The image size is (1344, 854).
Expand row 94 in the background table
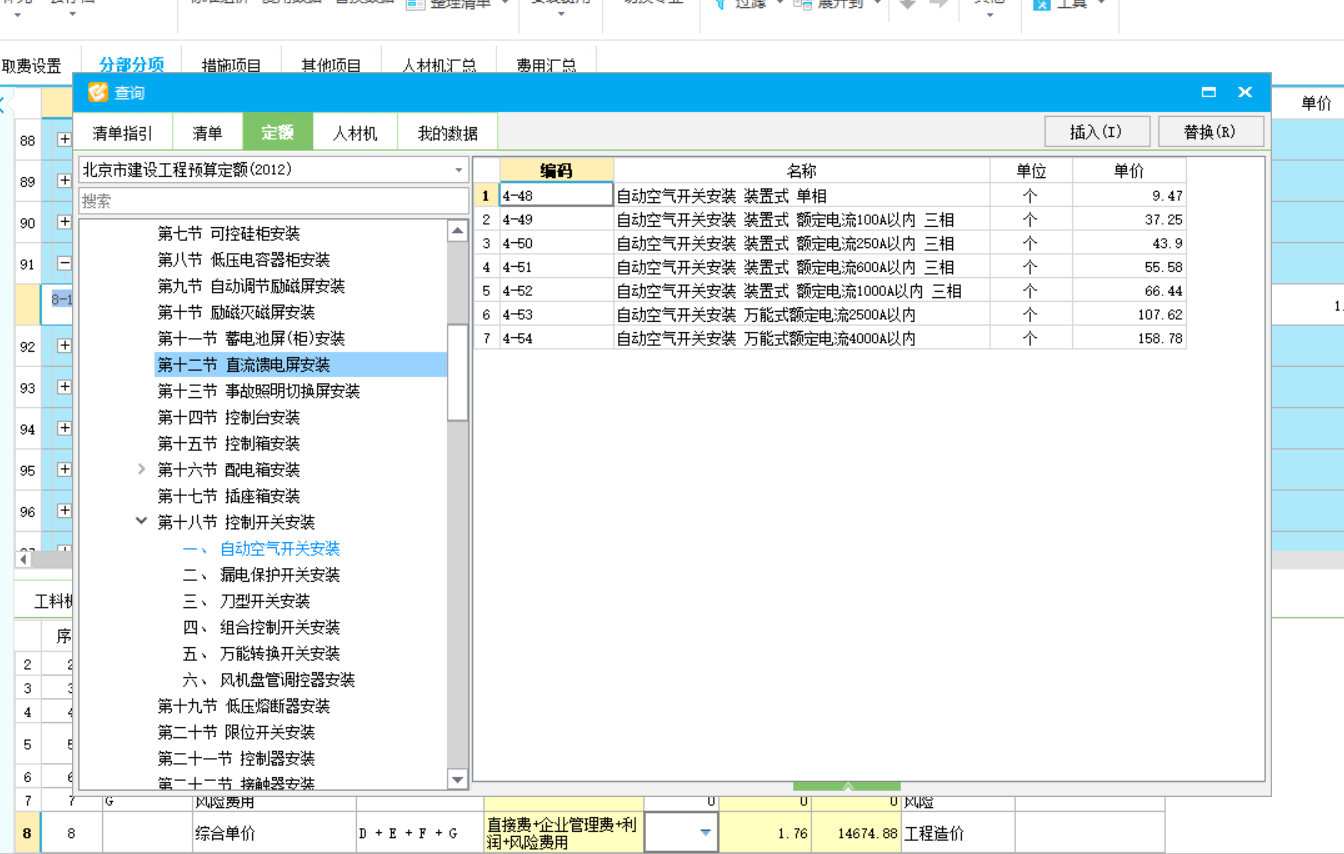[x=64, y=428]
